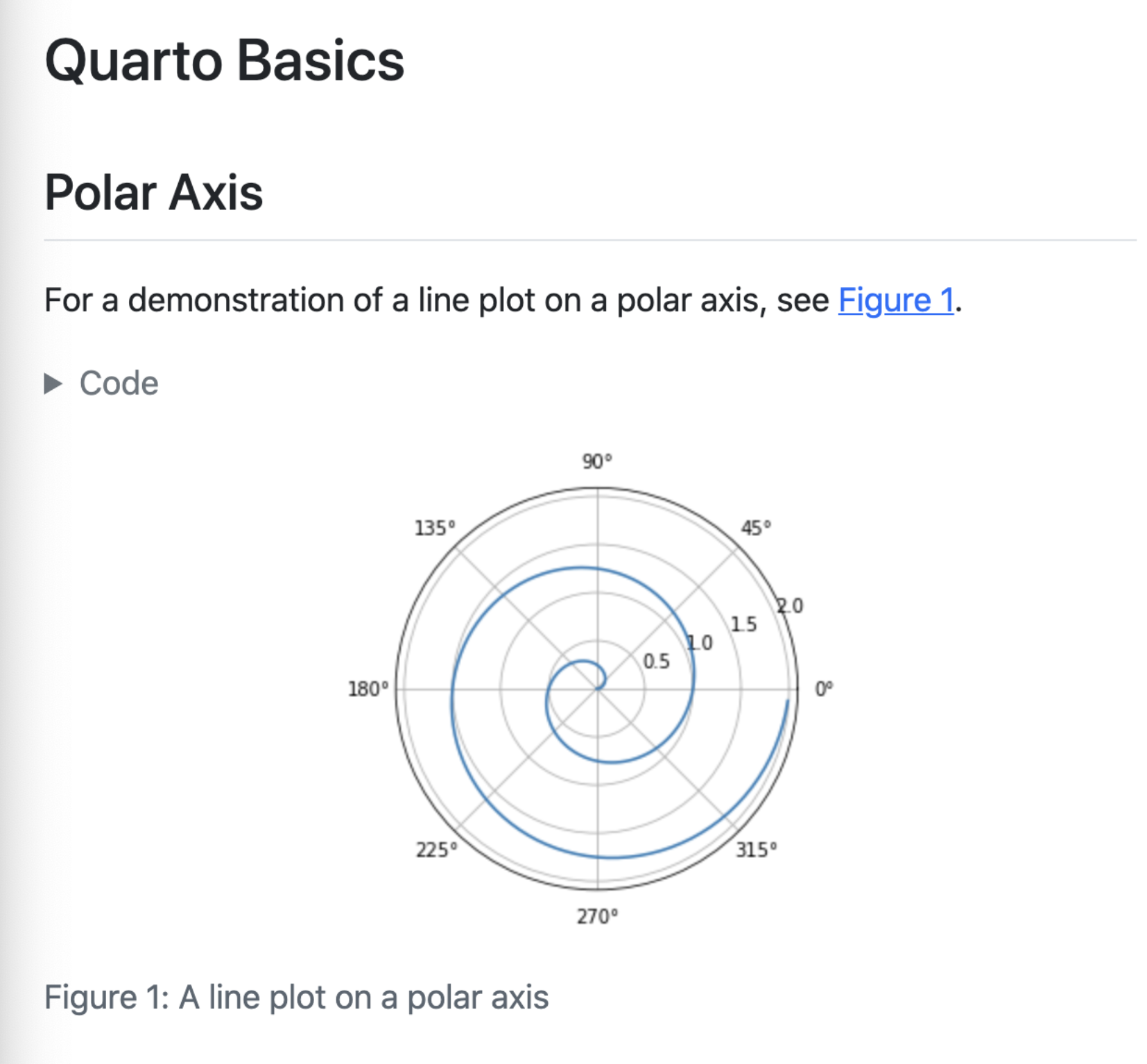Click the figure caption text
This screenshot has width=1147, height=1064.
coord(297,997)
